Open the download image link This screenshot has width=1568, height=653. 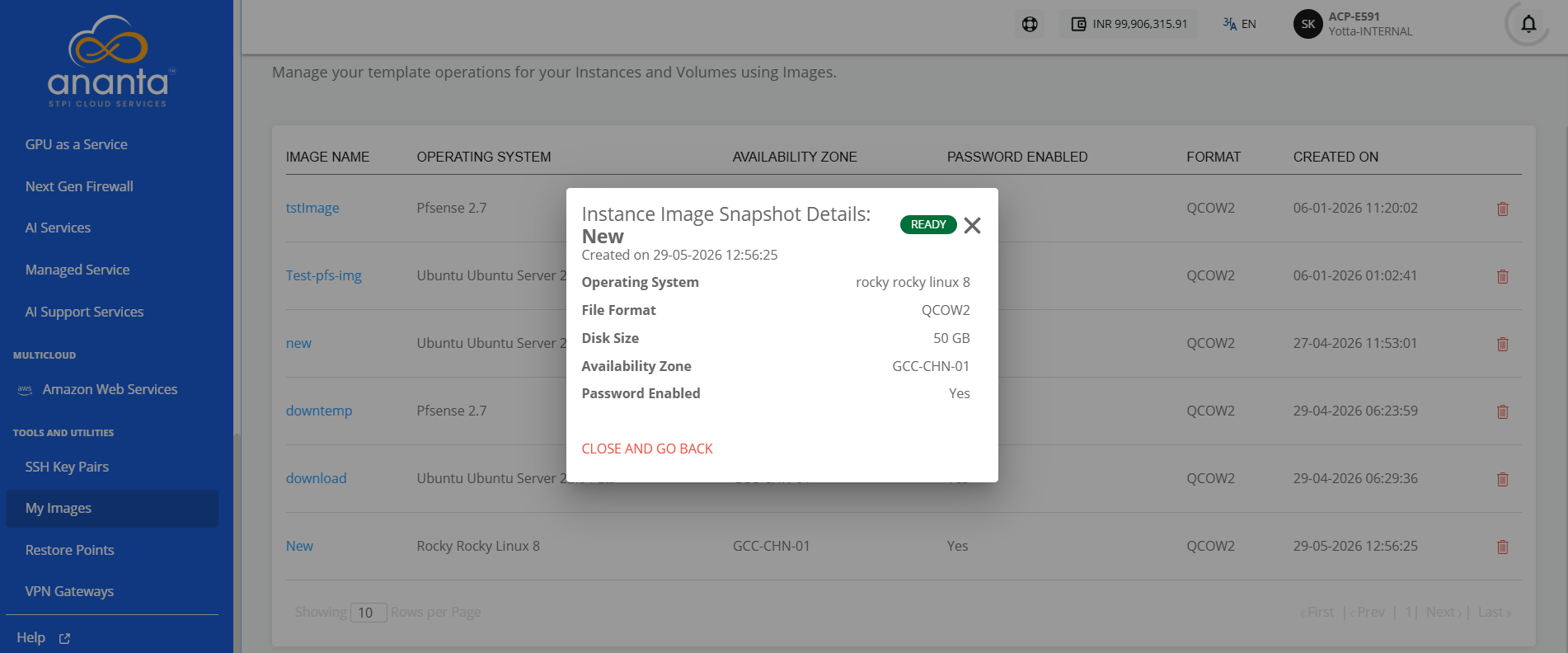click(316, 478)
